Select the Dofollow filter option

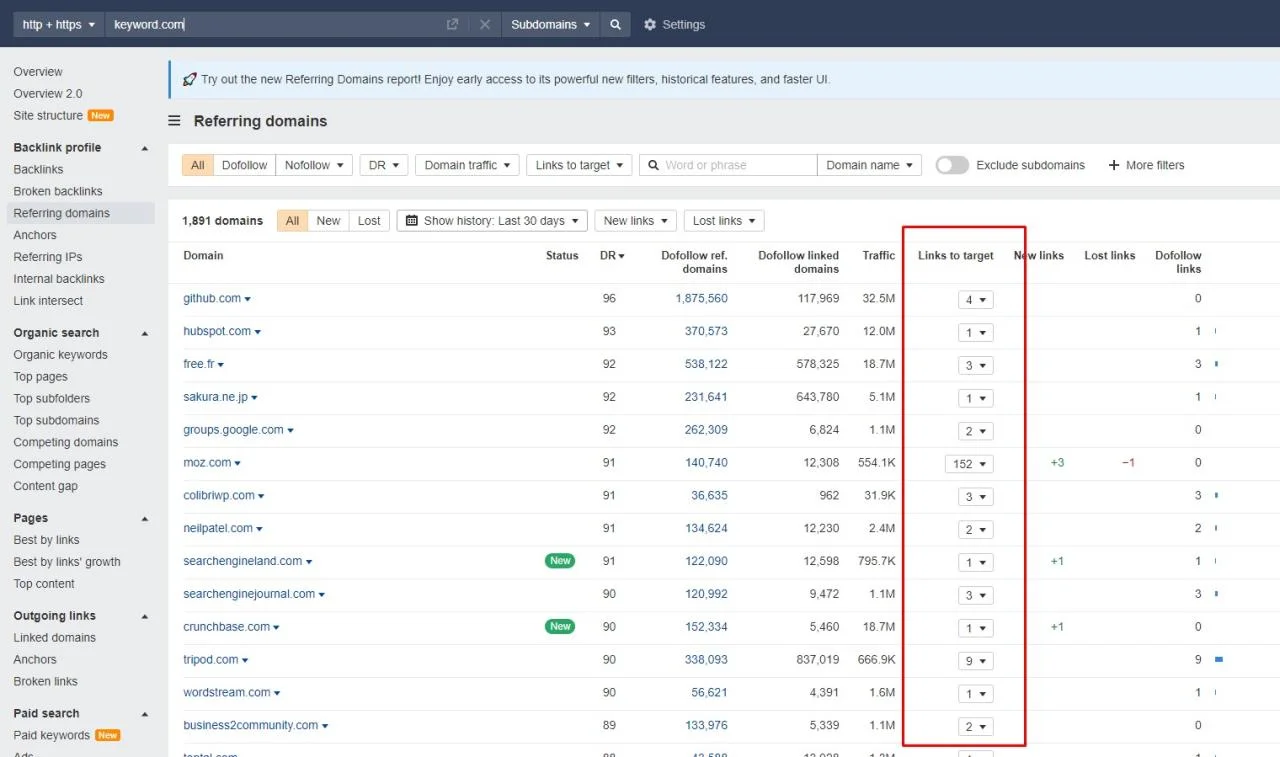click(x=244, y=164)
